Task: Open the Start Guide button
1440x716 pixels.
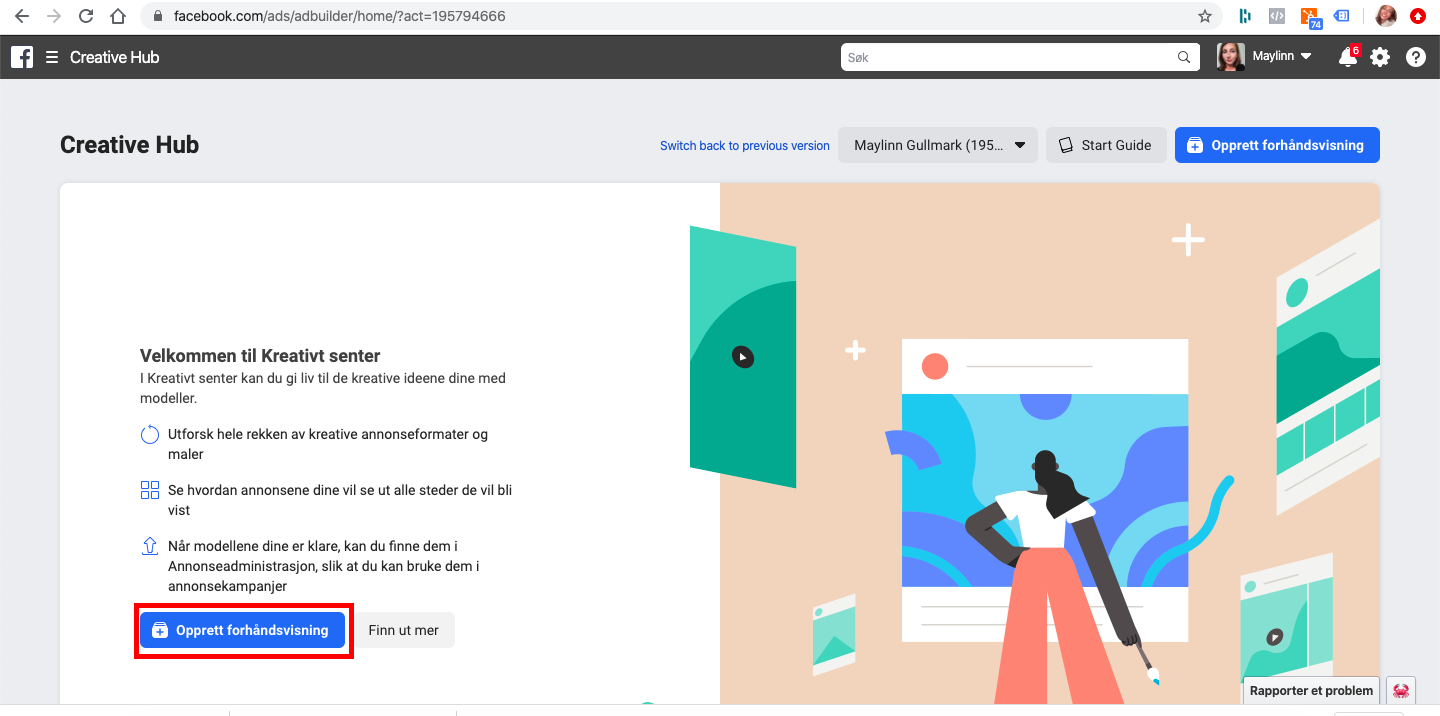Action: click(x=1106, y=145)
